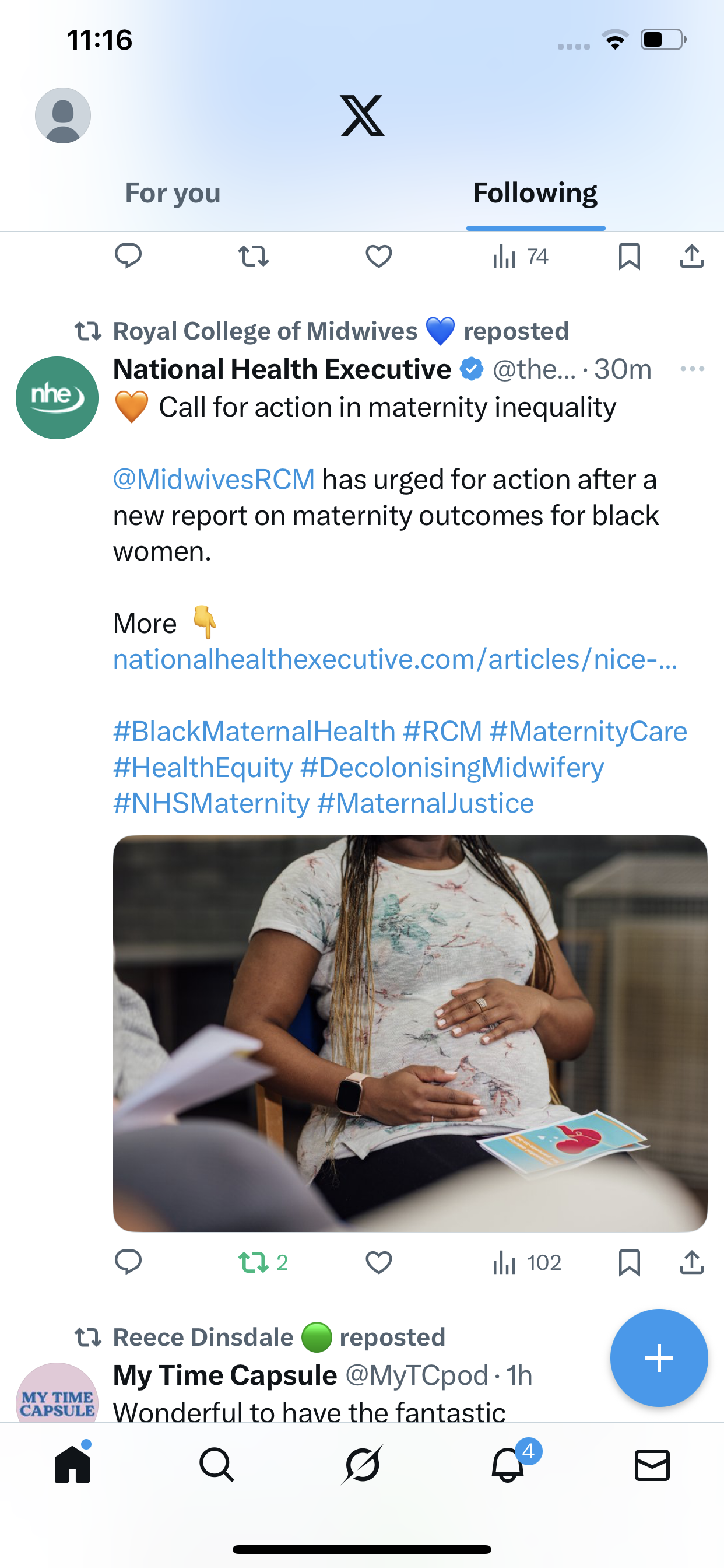Open Notifications with 4 badge

508,1465
